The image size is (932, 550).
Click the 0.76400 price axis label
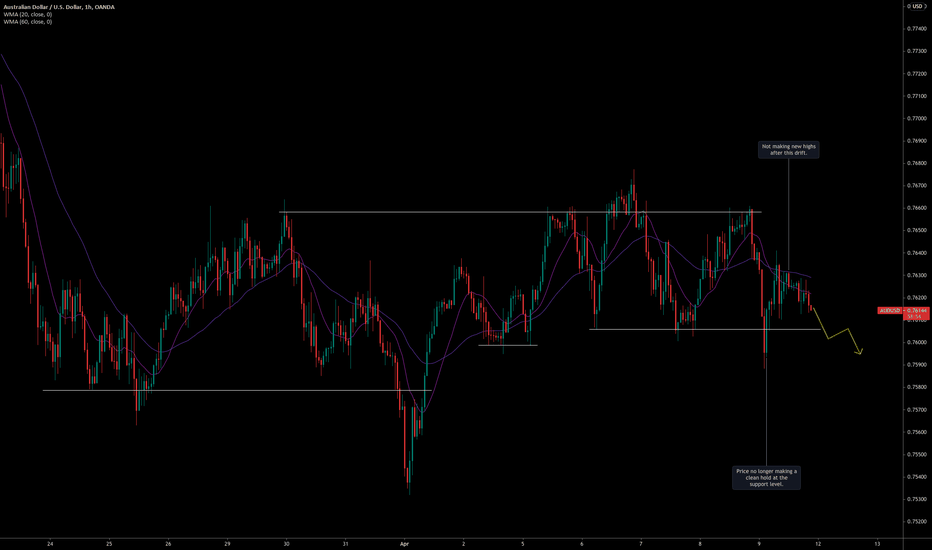pyautogui.click(x=916, y=253)
